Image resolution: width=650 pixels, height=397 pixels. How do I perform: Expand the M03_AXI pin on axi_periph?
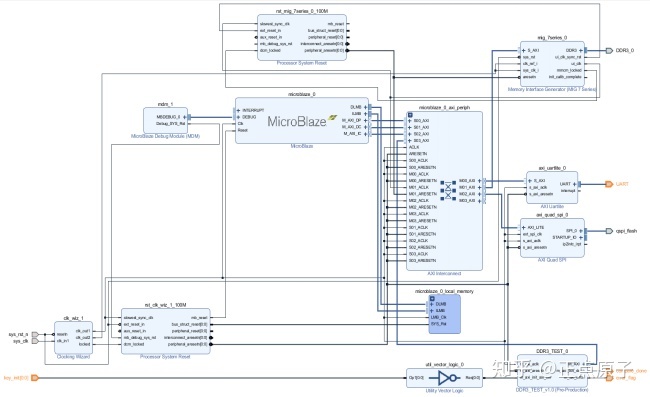(x=480, y=201)
